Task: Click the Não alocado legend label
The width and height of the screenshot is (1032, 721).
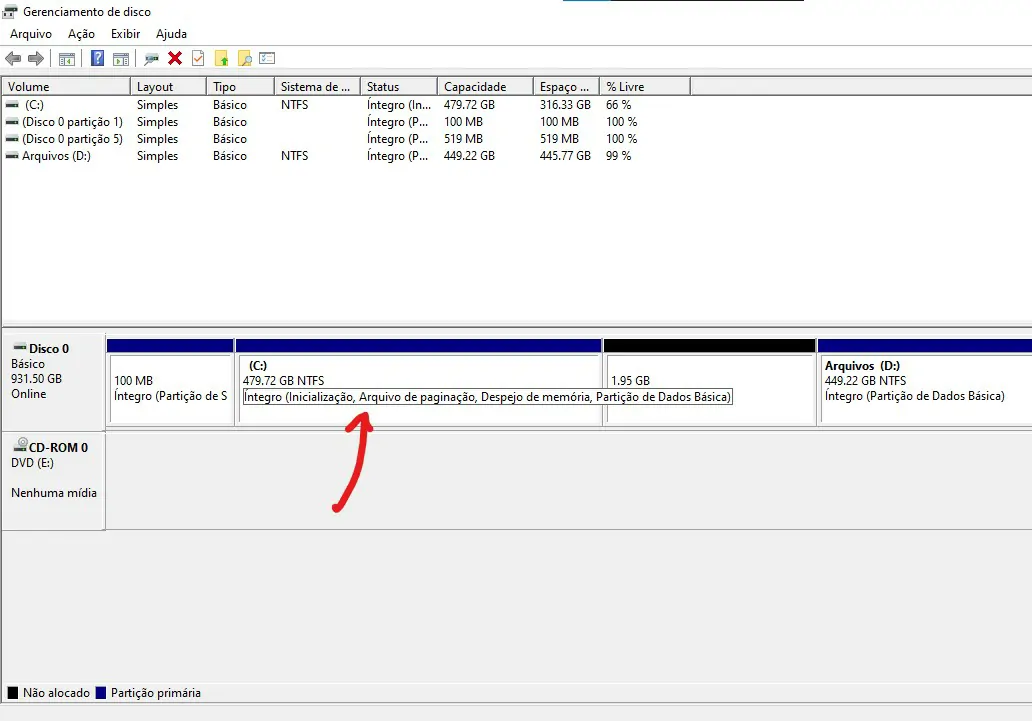Action: (57, 693)
